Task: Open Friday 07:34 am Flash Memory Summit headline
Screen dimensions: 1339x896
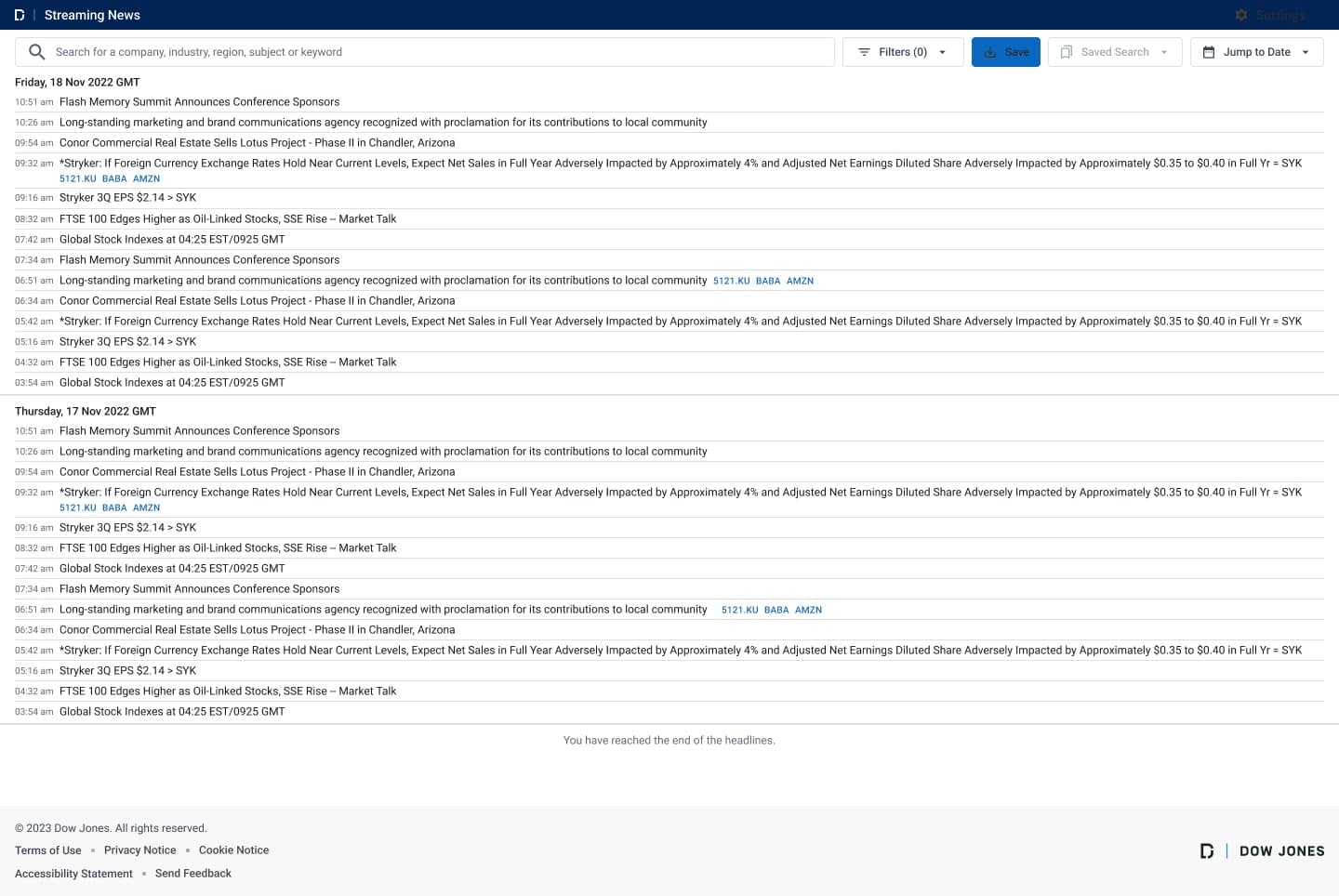Action: [200, 260]
